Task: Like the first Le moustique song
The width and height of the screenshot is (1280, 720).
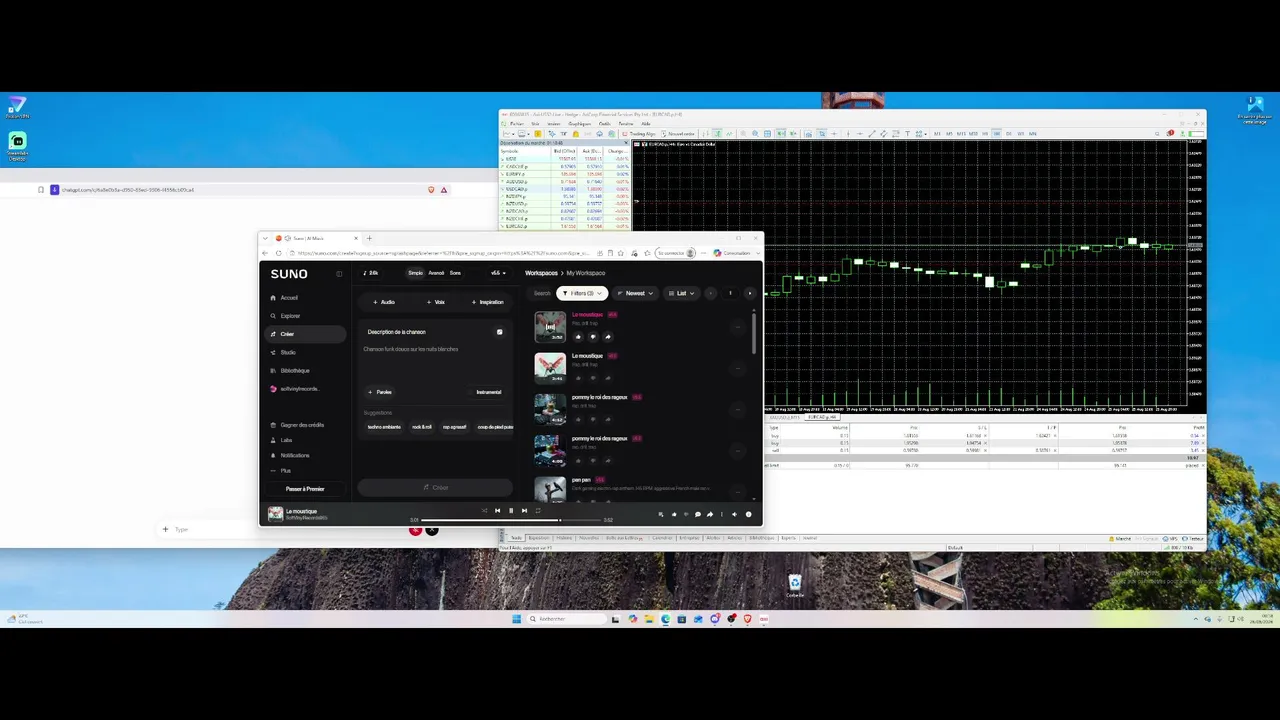Action: pyautogui.click(x=578, y=336)
